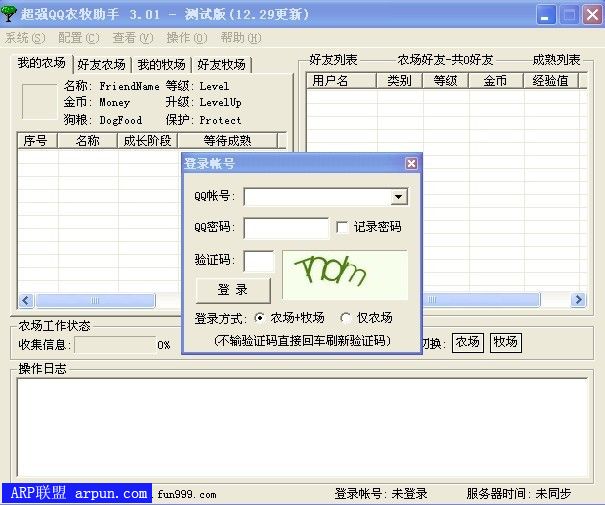
Task: Click into the QQ密码 password field
Action: (x=286, y=228)
